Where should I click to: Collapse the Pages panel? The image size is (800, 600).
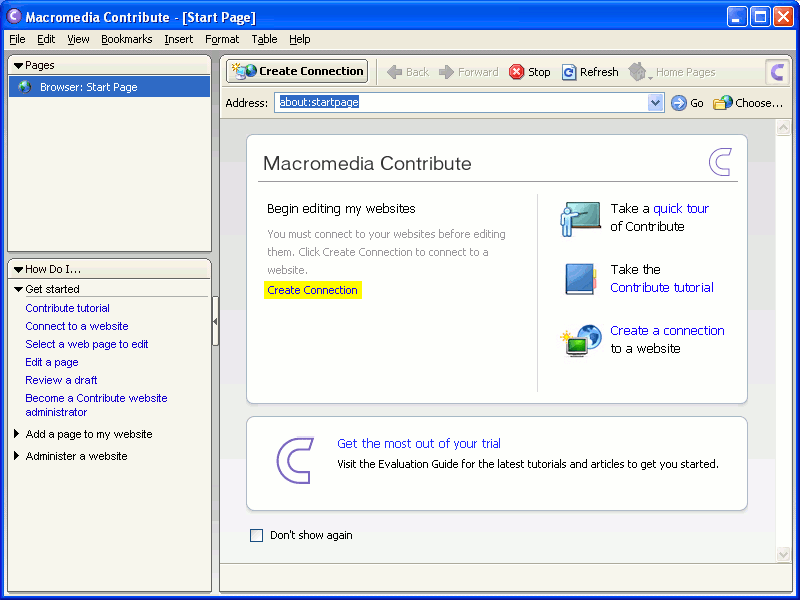pyautogui.click(x=18, y=65)
